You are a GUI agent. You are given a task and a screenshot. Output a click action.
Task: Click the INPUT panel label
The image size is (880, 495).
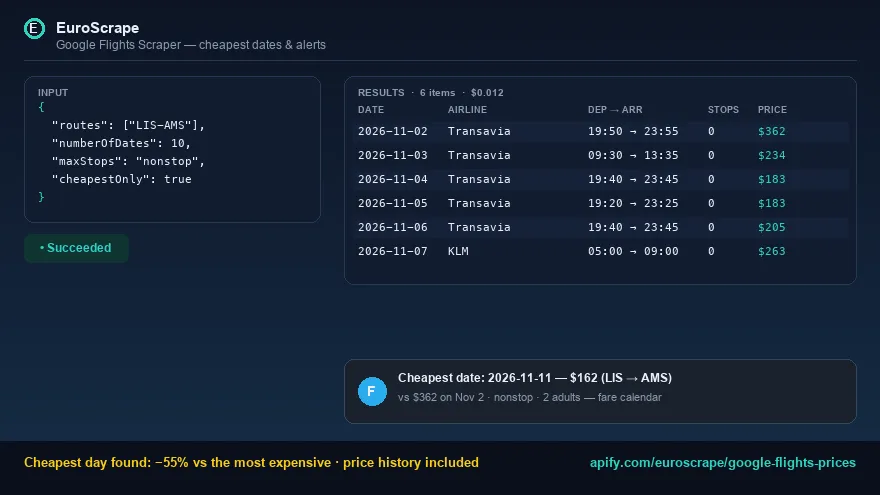tap(53, 93)
